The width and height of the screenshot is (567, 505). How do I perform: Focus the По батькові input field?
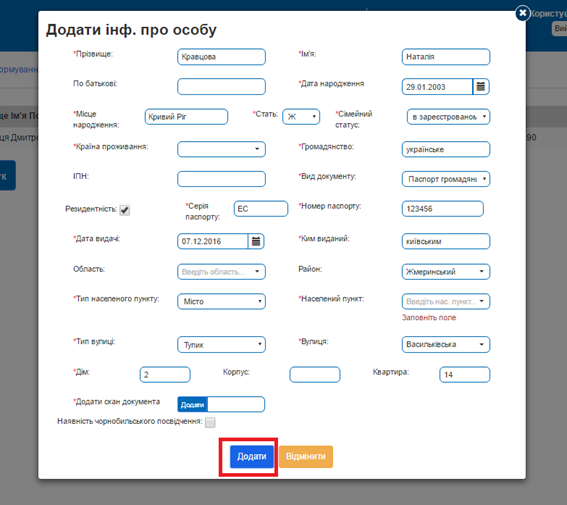click(221, 87)
